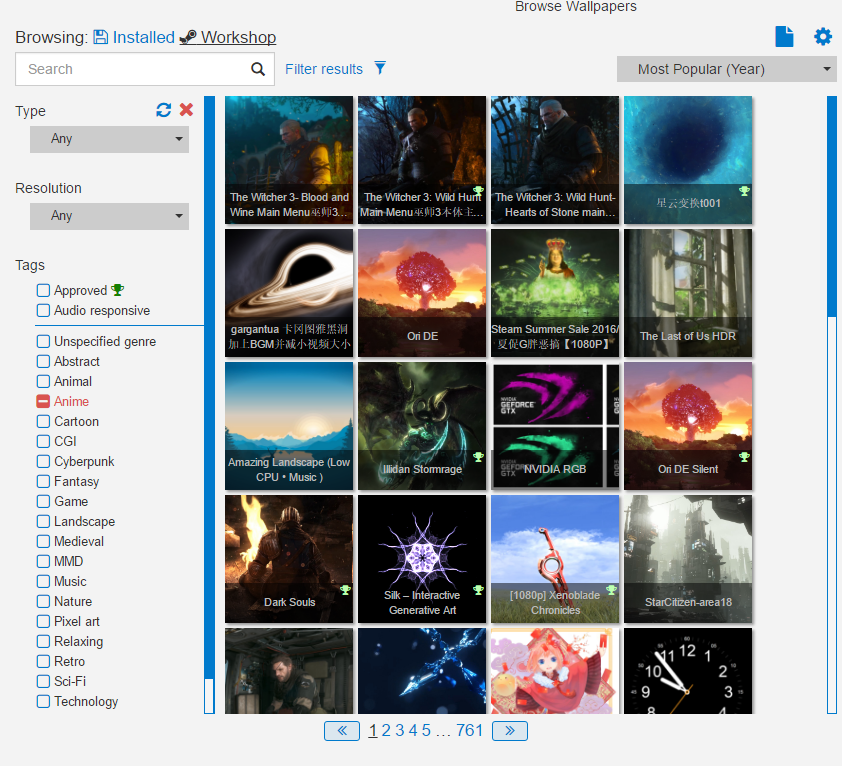Check the Cartoon tag

pos(43,422)
